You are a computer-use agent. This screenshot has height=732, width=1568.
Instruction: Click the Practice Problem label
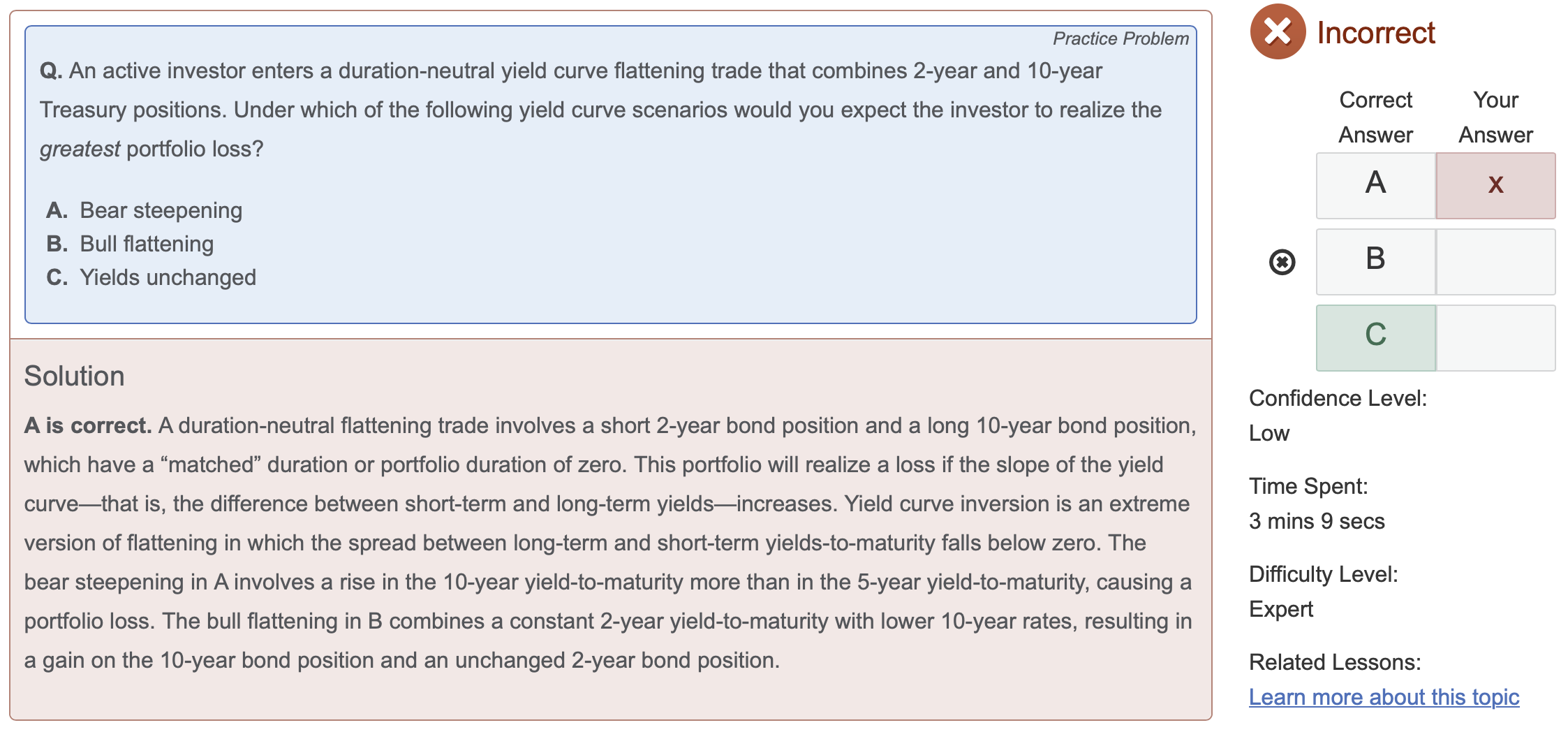click(1120, 38)
